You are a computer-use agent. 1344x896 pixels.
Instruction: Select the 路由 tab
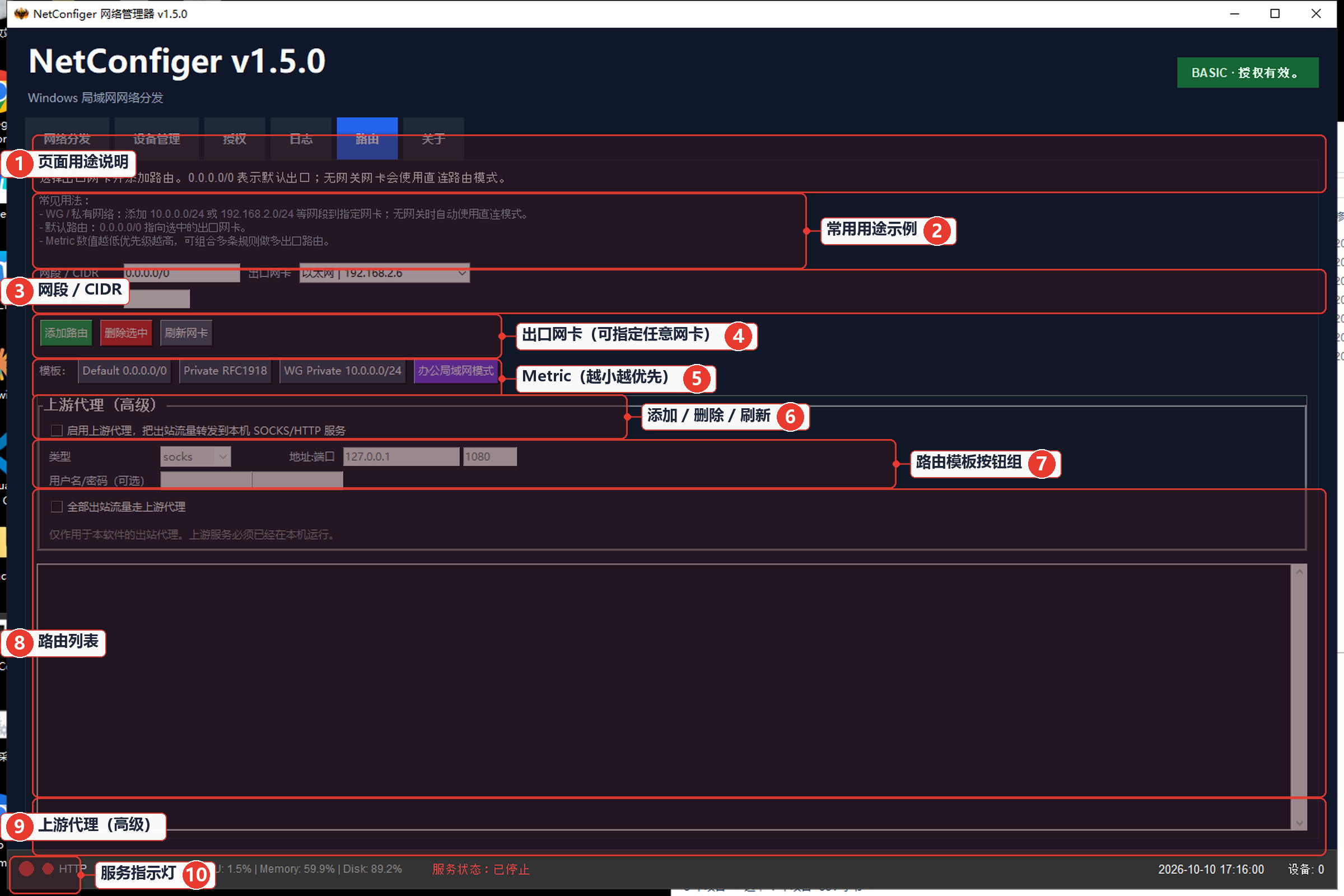pos(367,138)
